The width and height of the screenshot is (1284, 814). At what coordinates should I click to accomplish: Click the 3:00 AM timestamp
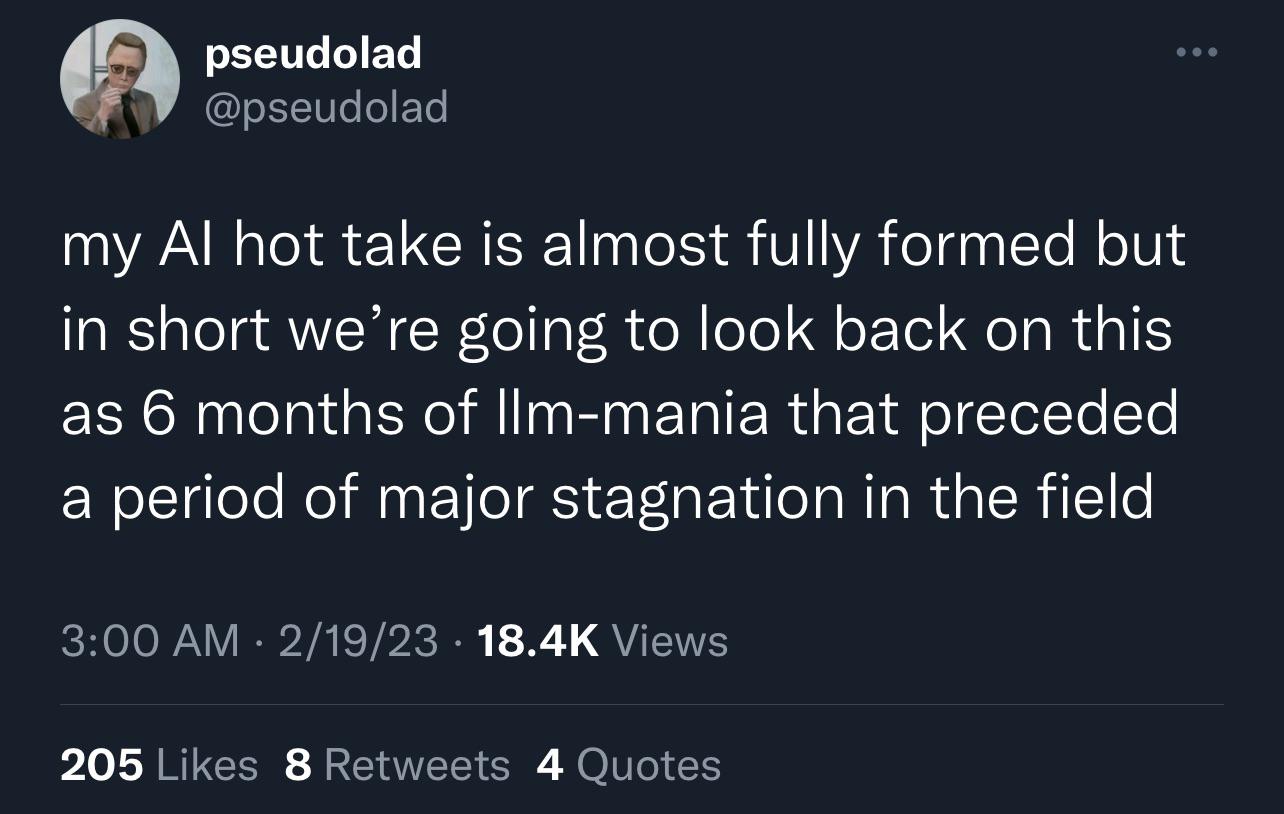(x=149, y=640)
